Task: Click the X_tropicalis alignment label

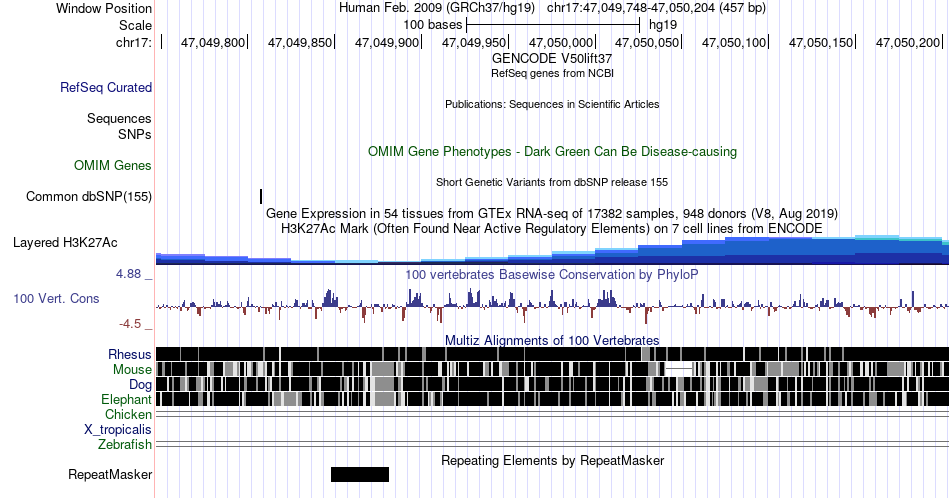Action: [118, 430]
